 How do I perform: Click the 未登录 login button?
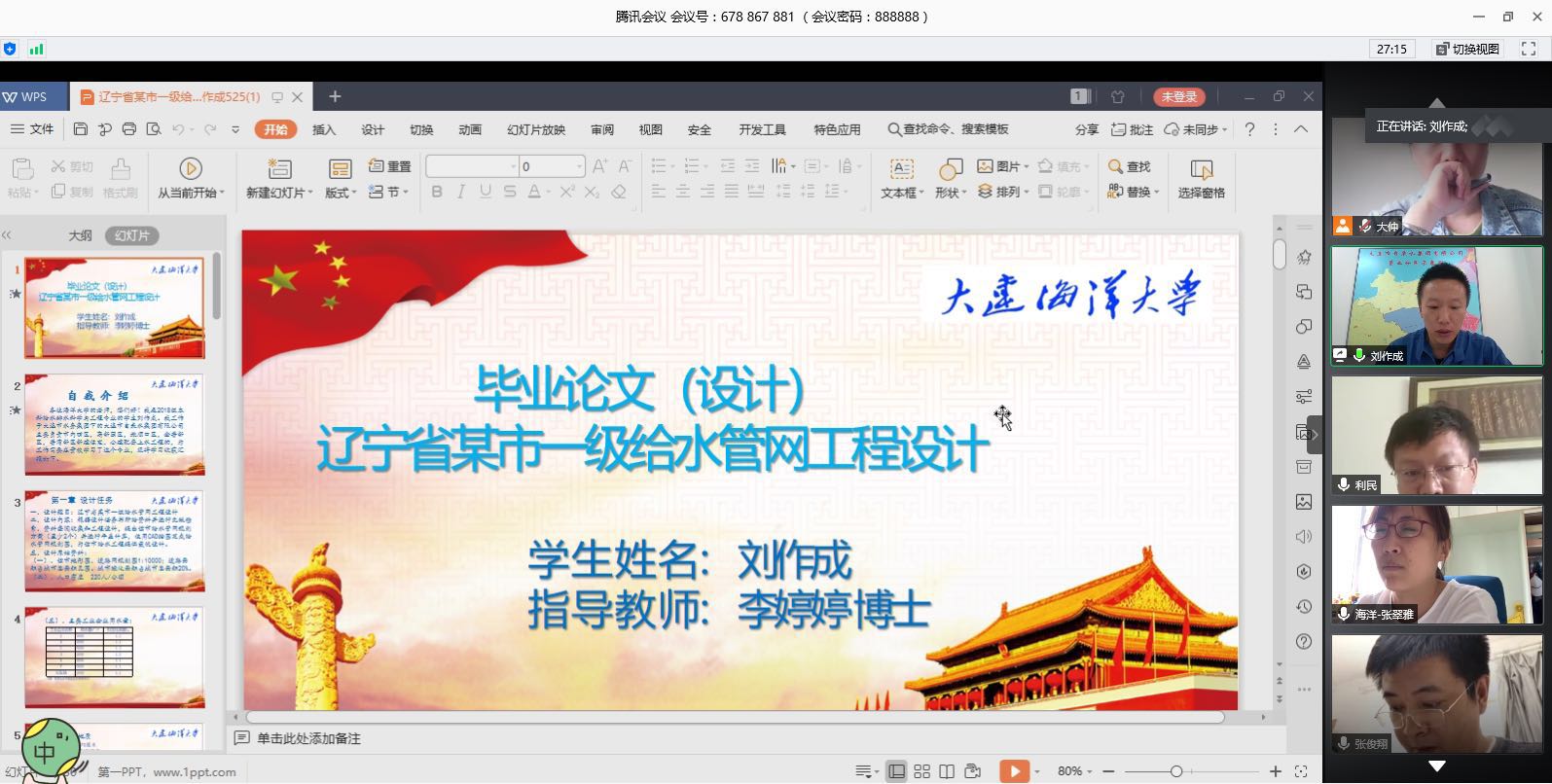click(x=1178, y=96)
